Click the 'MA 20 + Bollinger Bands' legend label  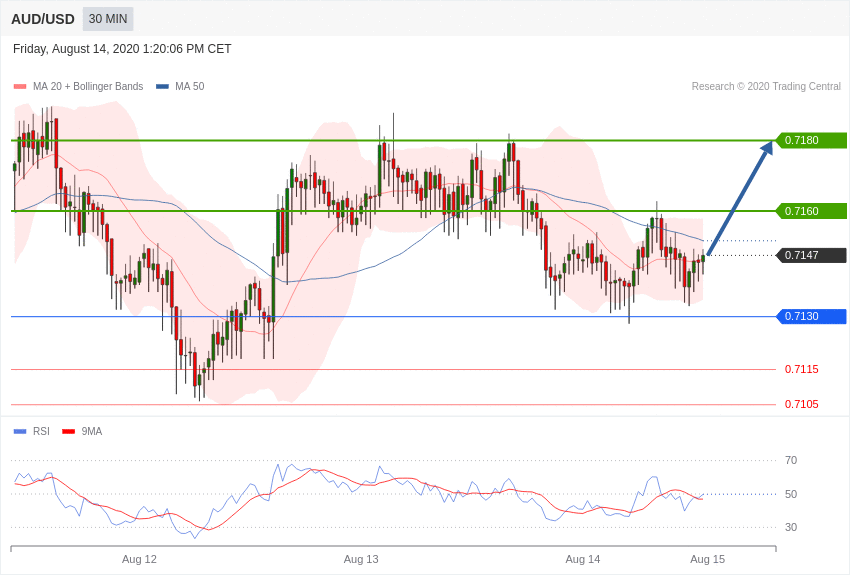(88, 86)
